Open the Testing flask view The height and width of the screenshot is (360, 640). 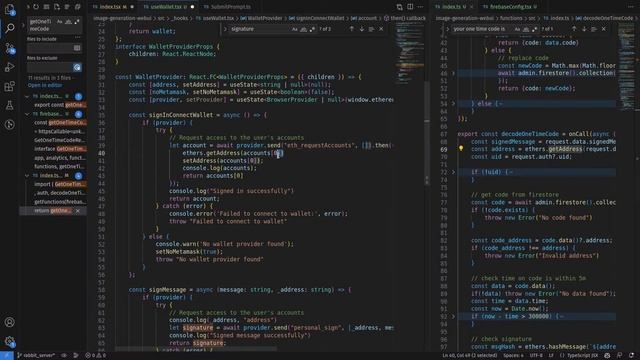[x=9, y=105]
